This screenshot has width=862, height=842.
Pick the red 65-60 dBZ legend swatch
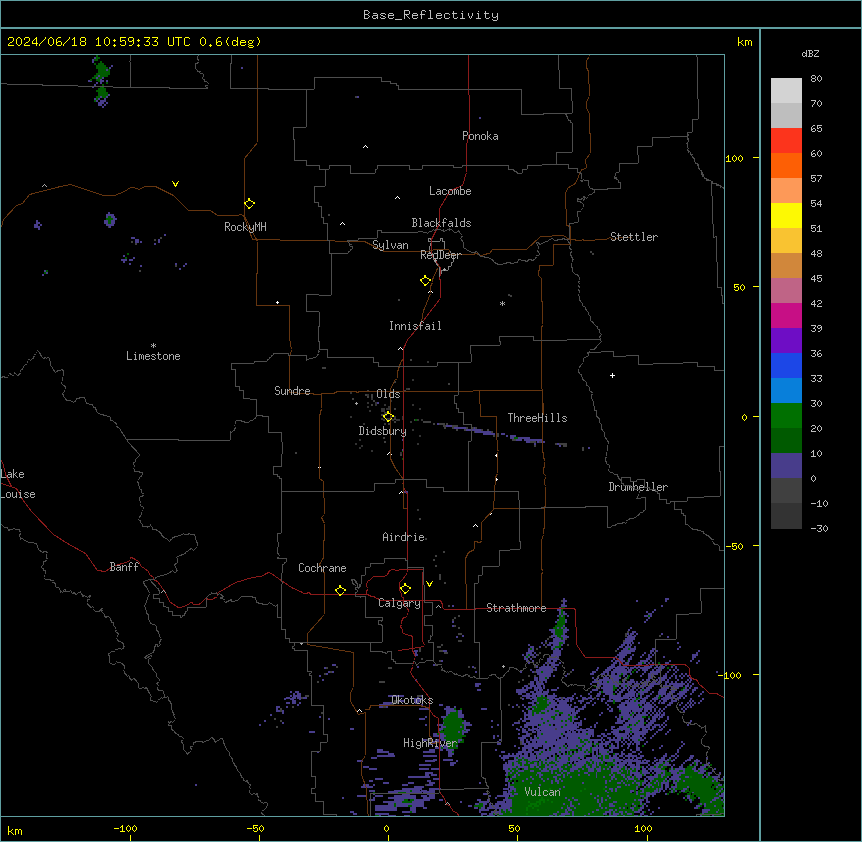(x=786, y=141)
